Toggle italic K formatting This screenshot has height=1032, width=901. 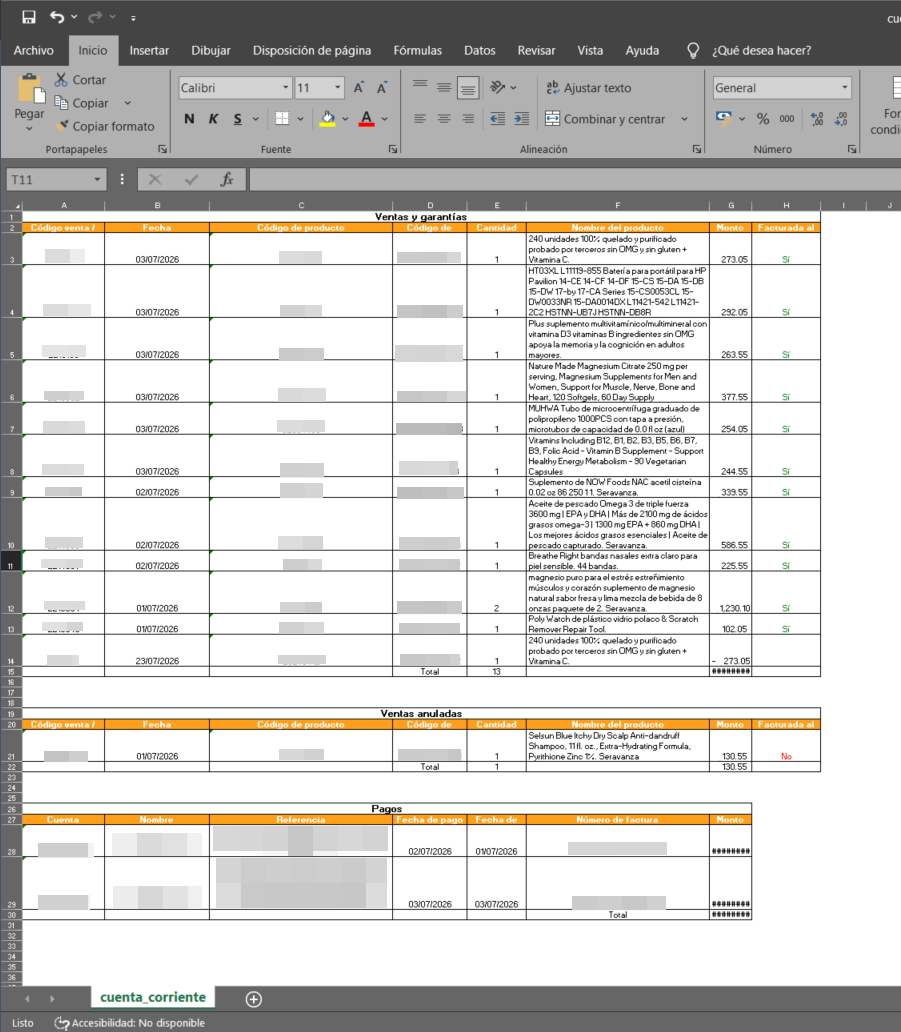coord(213,119)
